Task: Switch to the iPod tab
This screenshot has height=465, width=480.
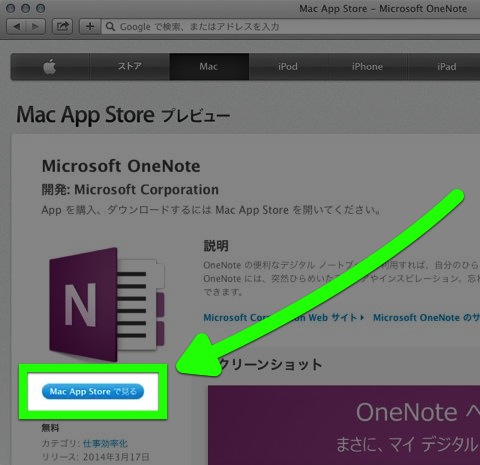Action: tap(288, 67)
